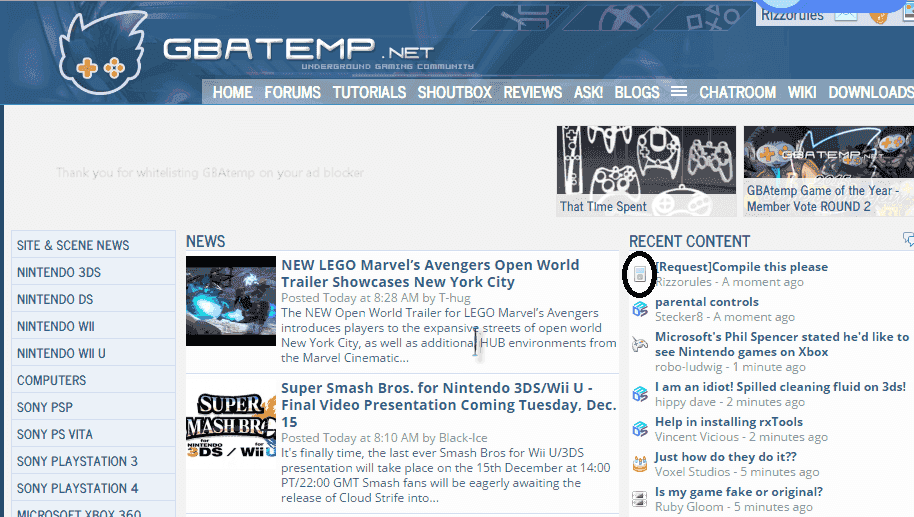Select SONY PS VITA in sidebar
The image size is (914, 517).
click(93, 434)
